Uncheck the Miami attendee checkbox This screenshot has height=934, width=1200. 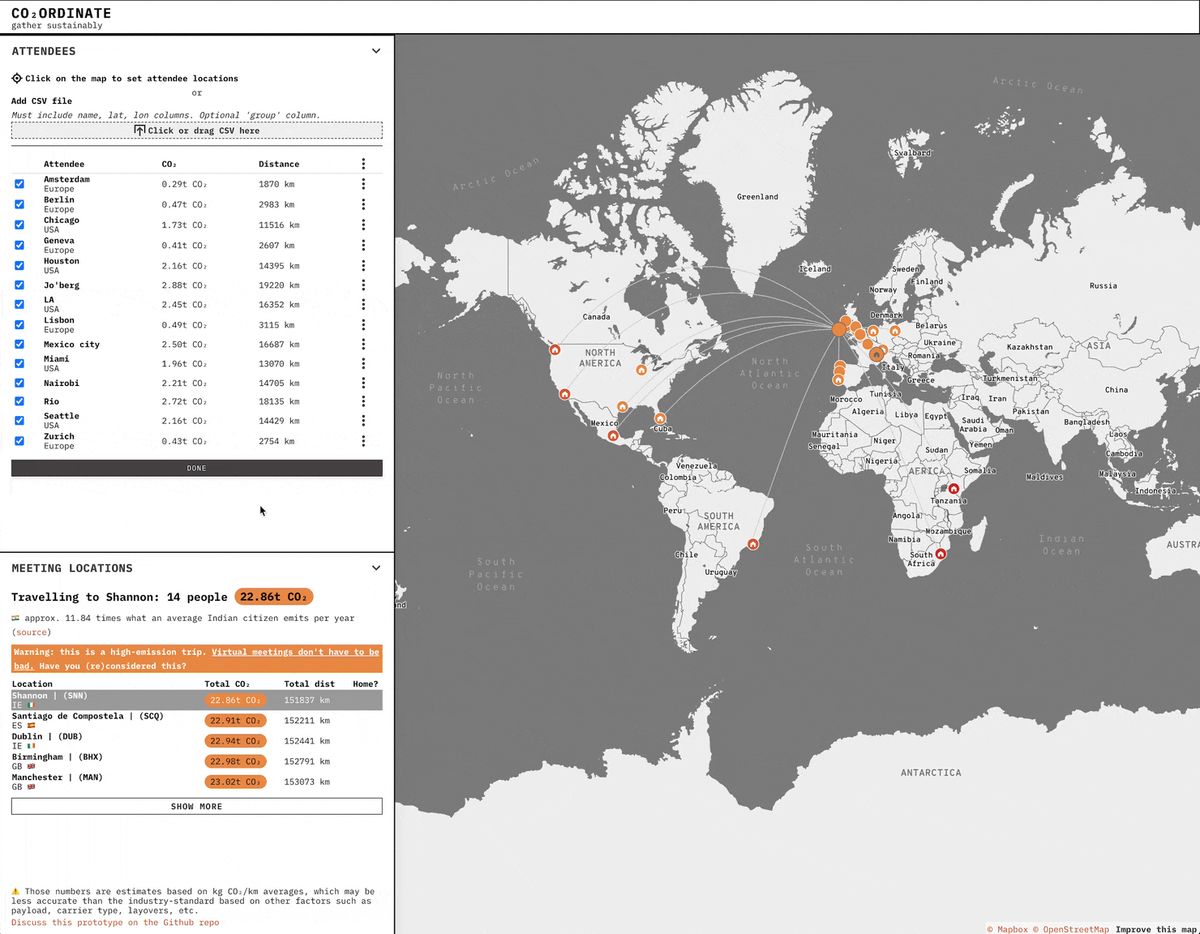coord(19,364)
